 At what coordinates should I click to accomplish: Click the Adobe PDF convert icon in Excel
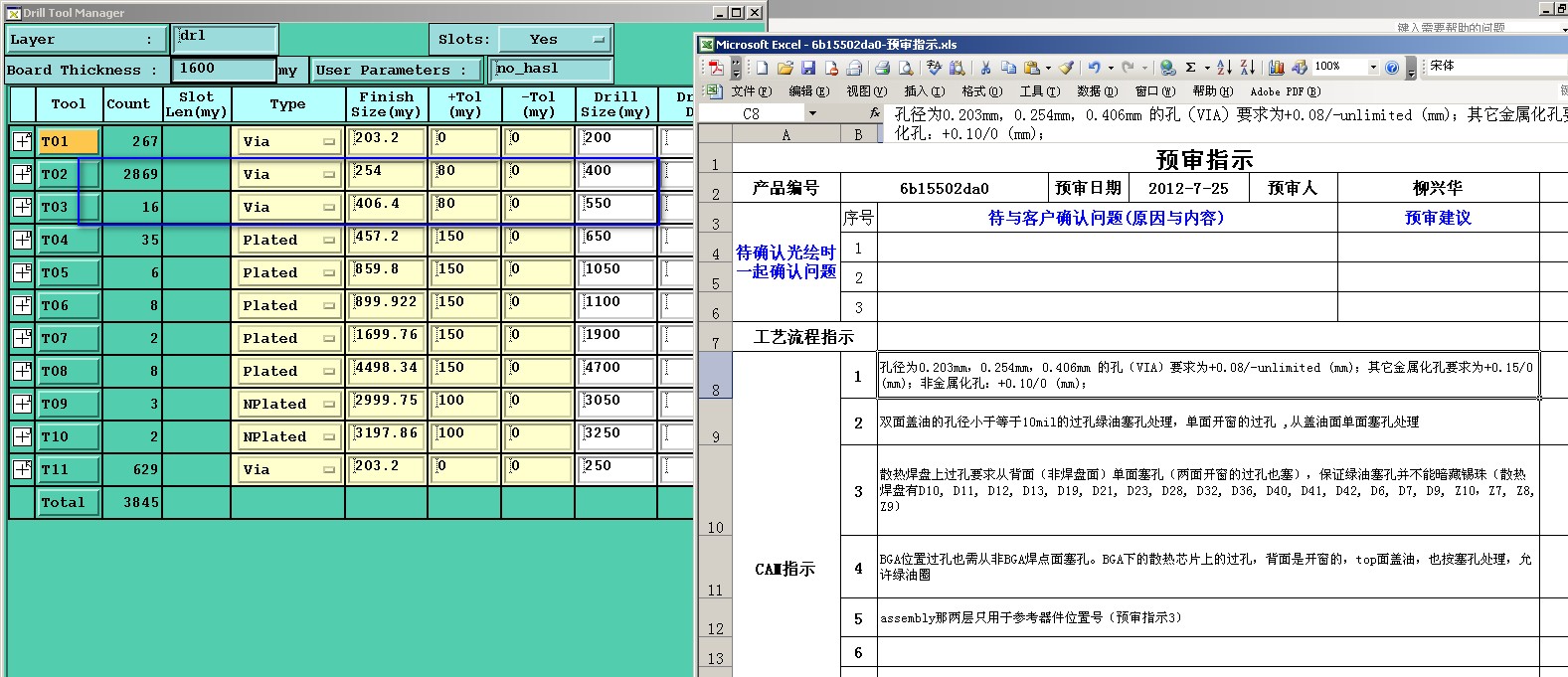click(717, 67)
